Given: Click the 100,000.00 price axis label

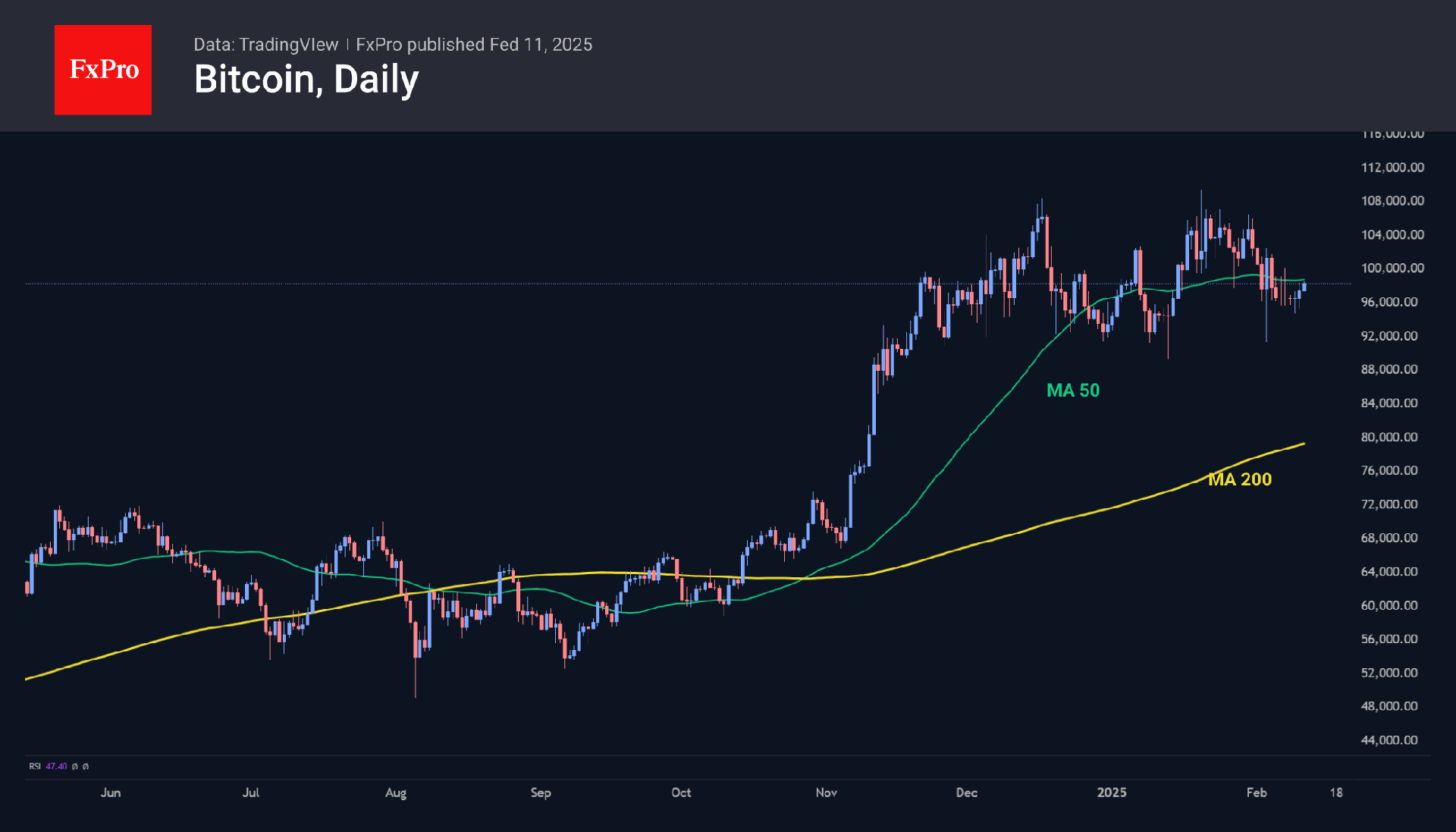Looking at the screenshot, I should (x=1393, y=268).
